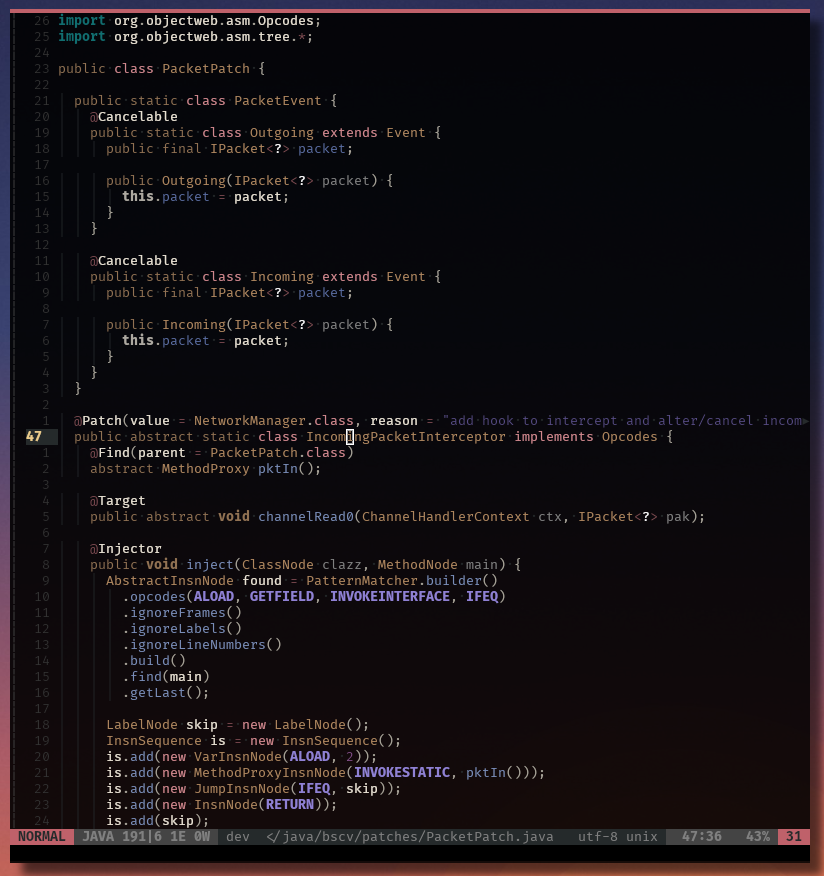This screenshot has height=876, width=824.
Task: Click the @Cancelable annotation above class Outgoing
Action: (x=134, y=117)
